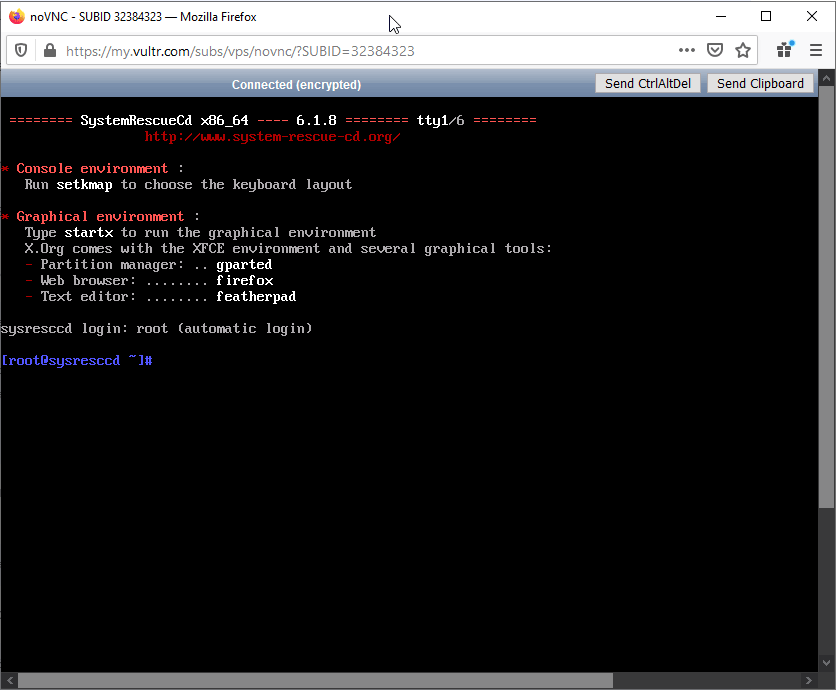Click the vertical scrollbar up arrow

click(x=826, y=78)
